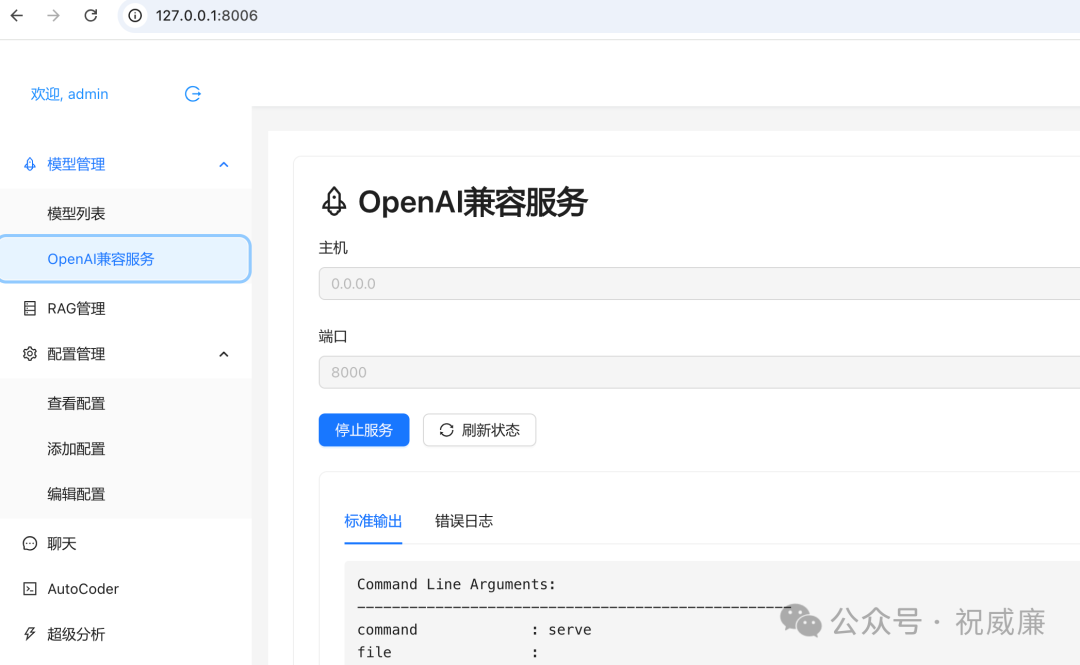Click the refresh icon next to 欢迎 admin
The width and height of the screenshot is (1080, 665).
[x=192, y=93]
